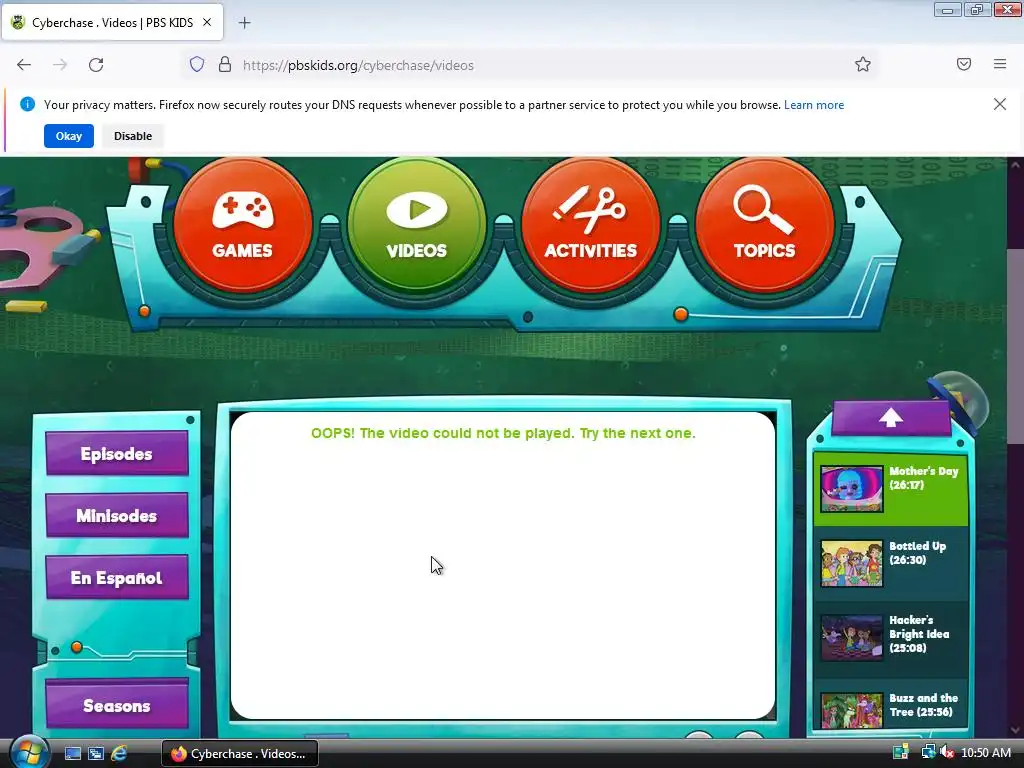Click the blue info icon in notice
The height and width of the screenshot is (768, 1024).
27,104
